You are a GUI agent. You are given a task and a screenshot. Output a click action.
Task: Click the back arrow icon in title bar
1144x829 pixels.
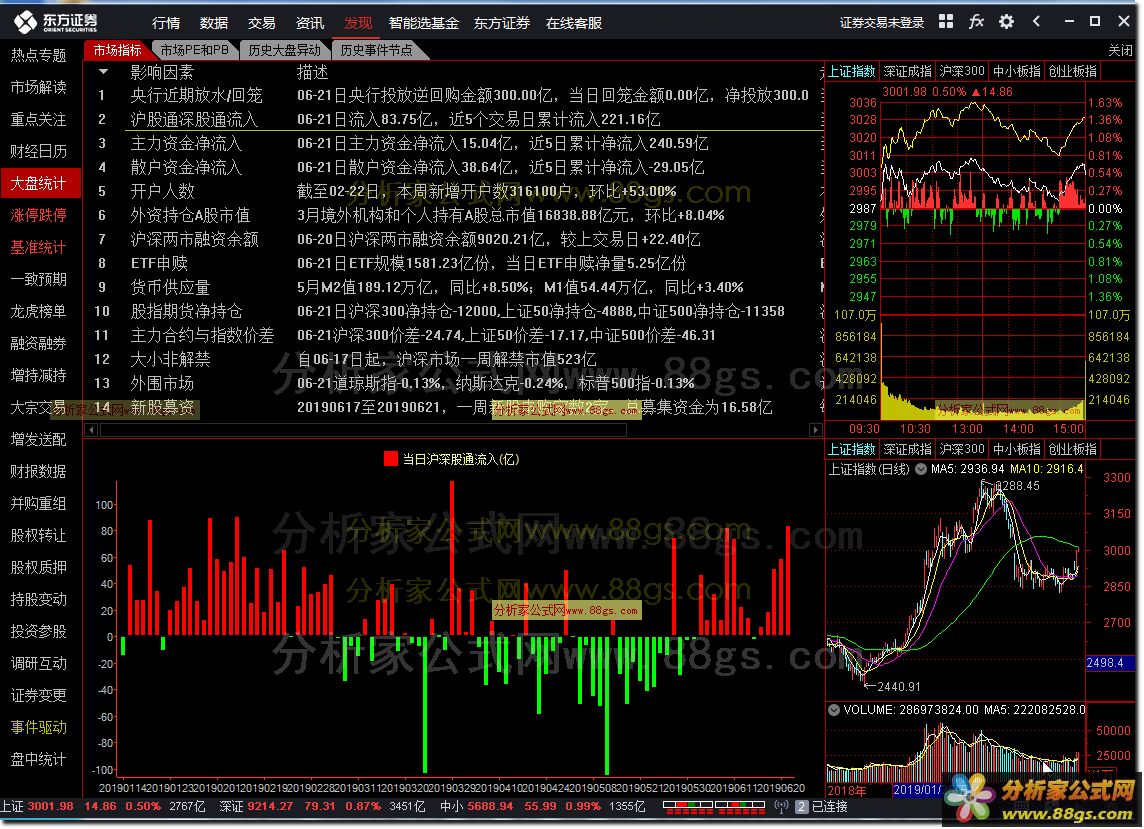click(1036, 22)
